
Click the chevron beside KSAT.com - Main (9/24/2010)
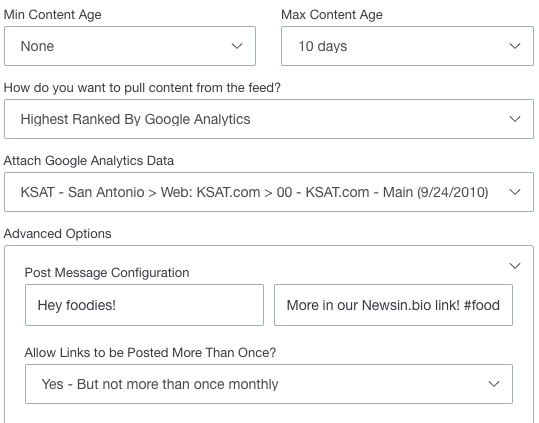click(x=515, y=192)
